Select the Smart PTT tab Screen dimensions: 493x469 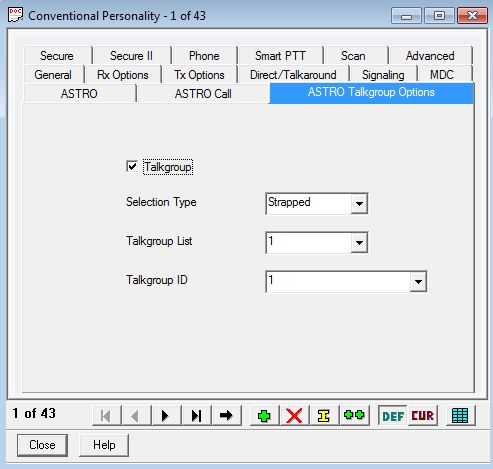pyautogui.click(x=280, y=56)
